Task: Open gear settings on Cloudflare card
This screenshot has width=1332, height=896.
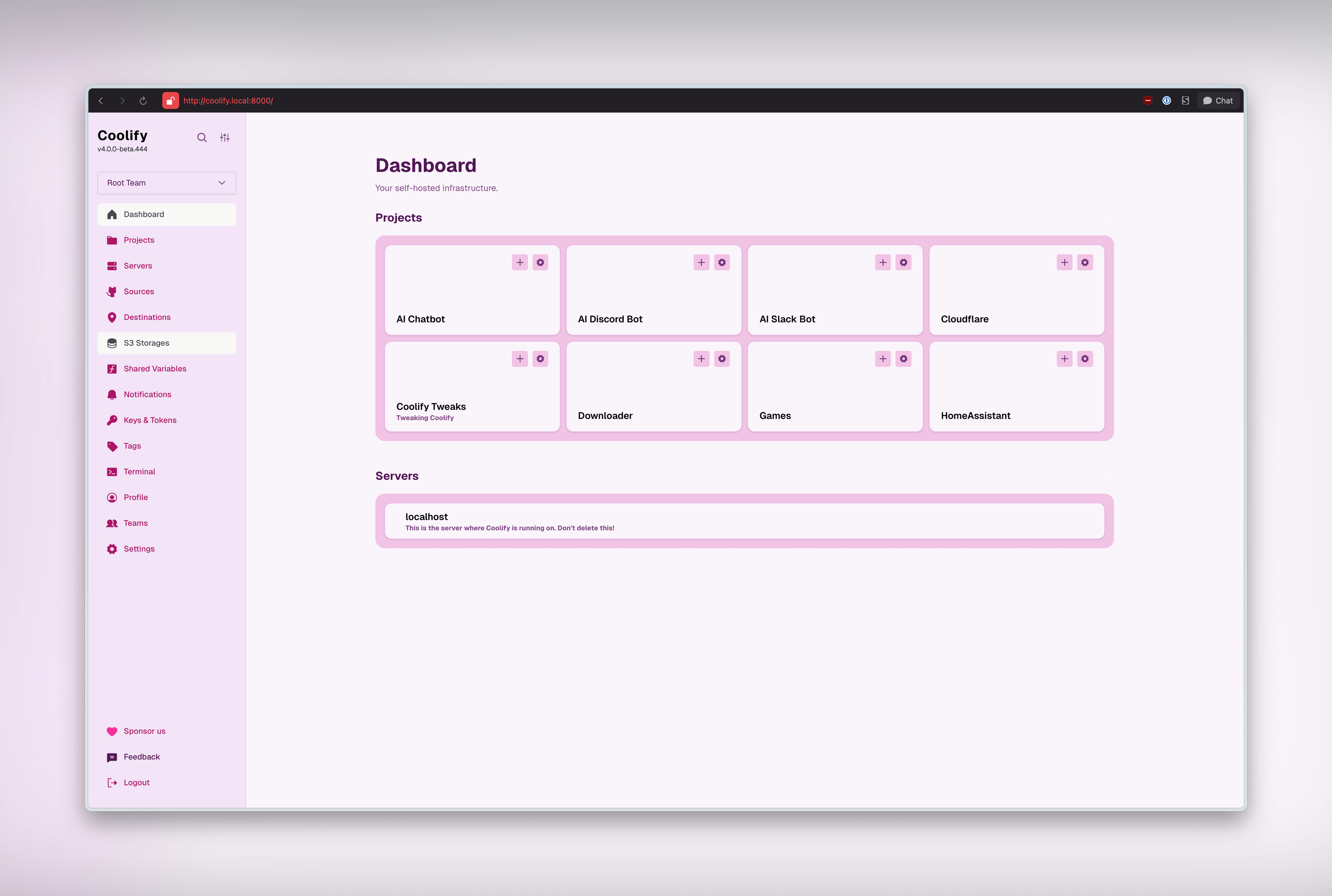Action: point(1085,262)
